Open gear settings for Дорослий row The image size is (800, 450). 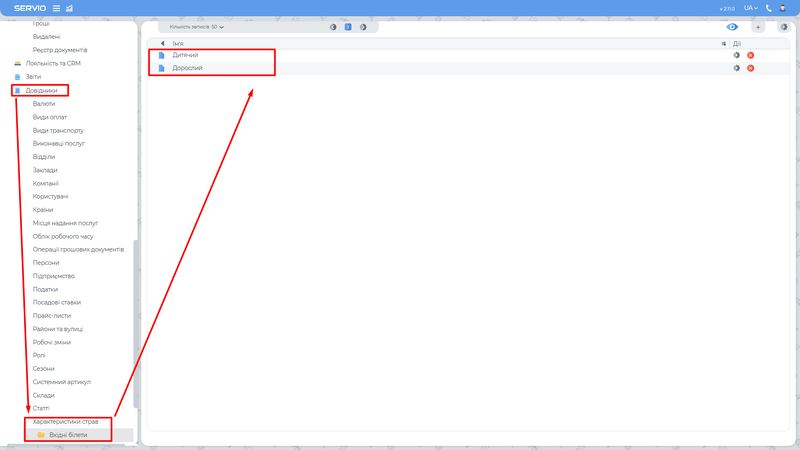[x=737, y=68]
